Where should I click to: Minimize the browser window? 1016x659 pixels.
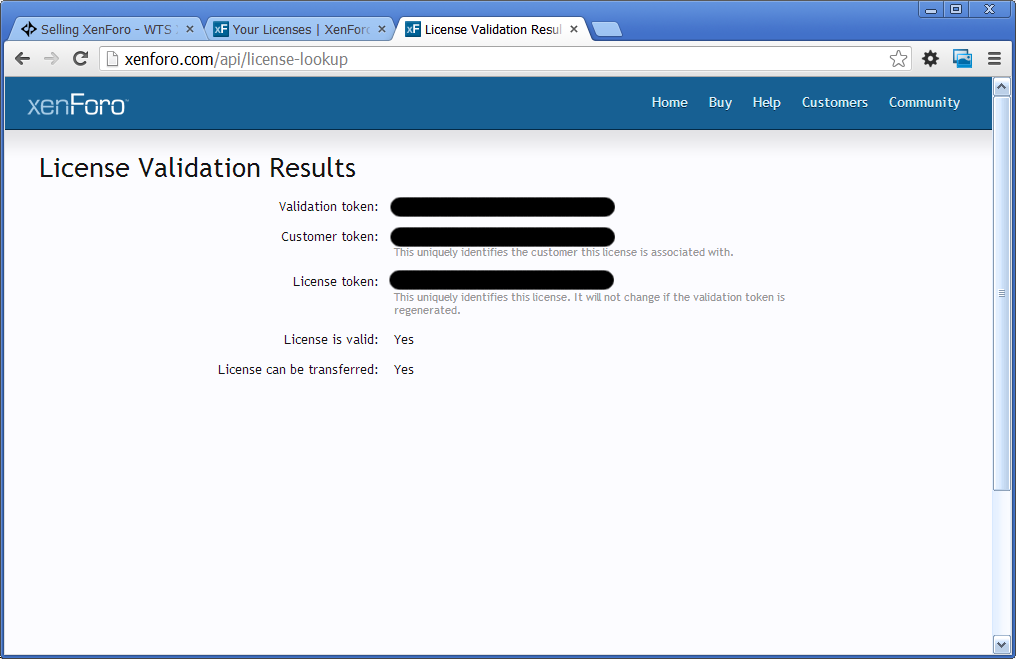[x=931, y=9]
